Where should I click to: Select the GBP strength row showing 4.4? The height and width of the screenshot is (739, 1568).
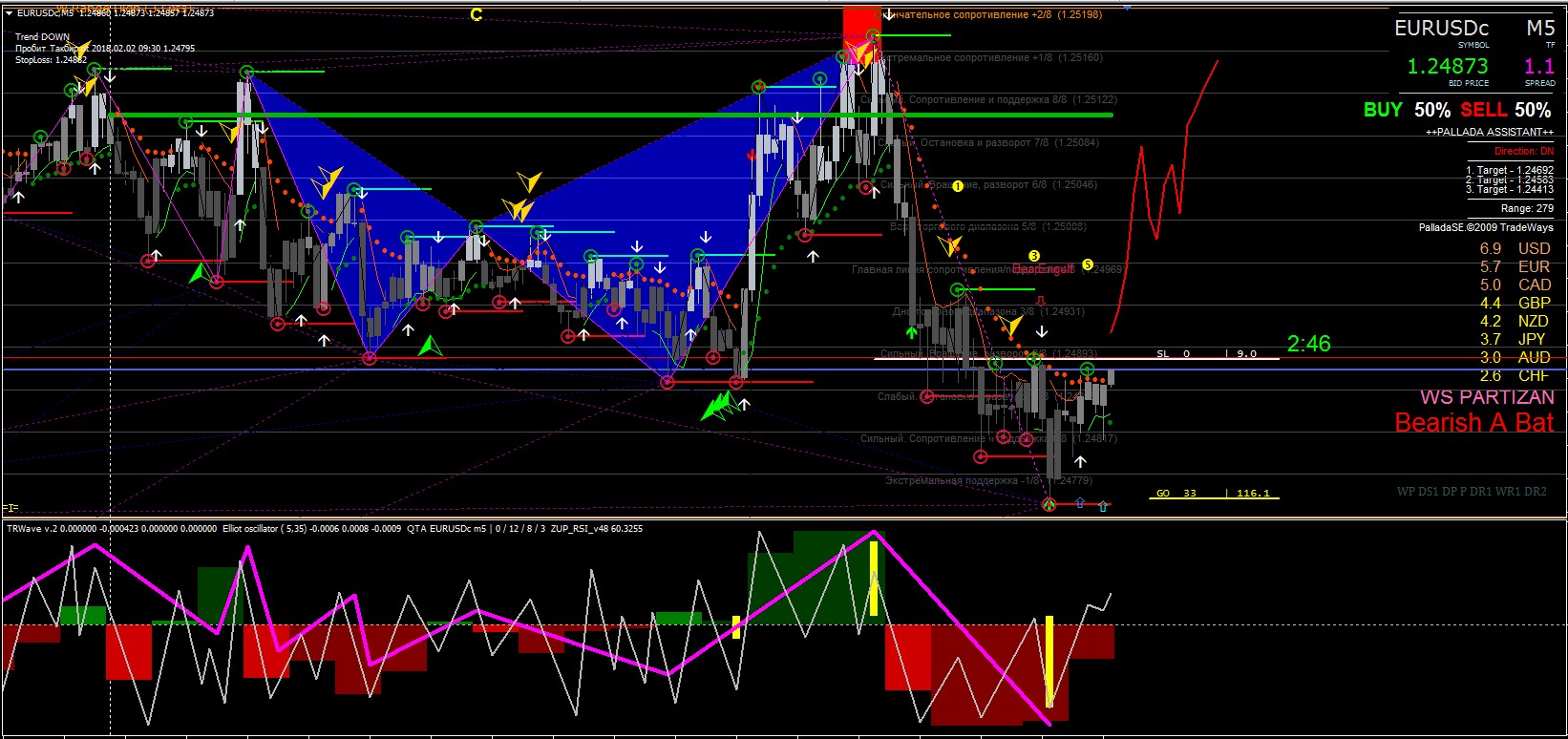click(x=1515, y=304)
